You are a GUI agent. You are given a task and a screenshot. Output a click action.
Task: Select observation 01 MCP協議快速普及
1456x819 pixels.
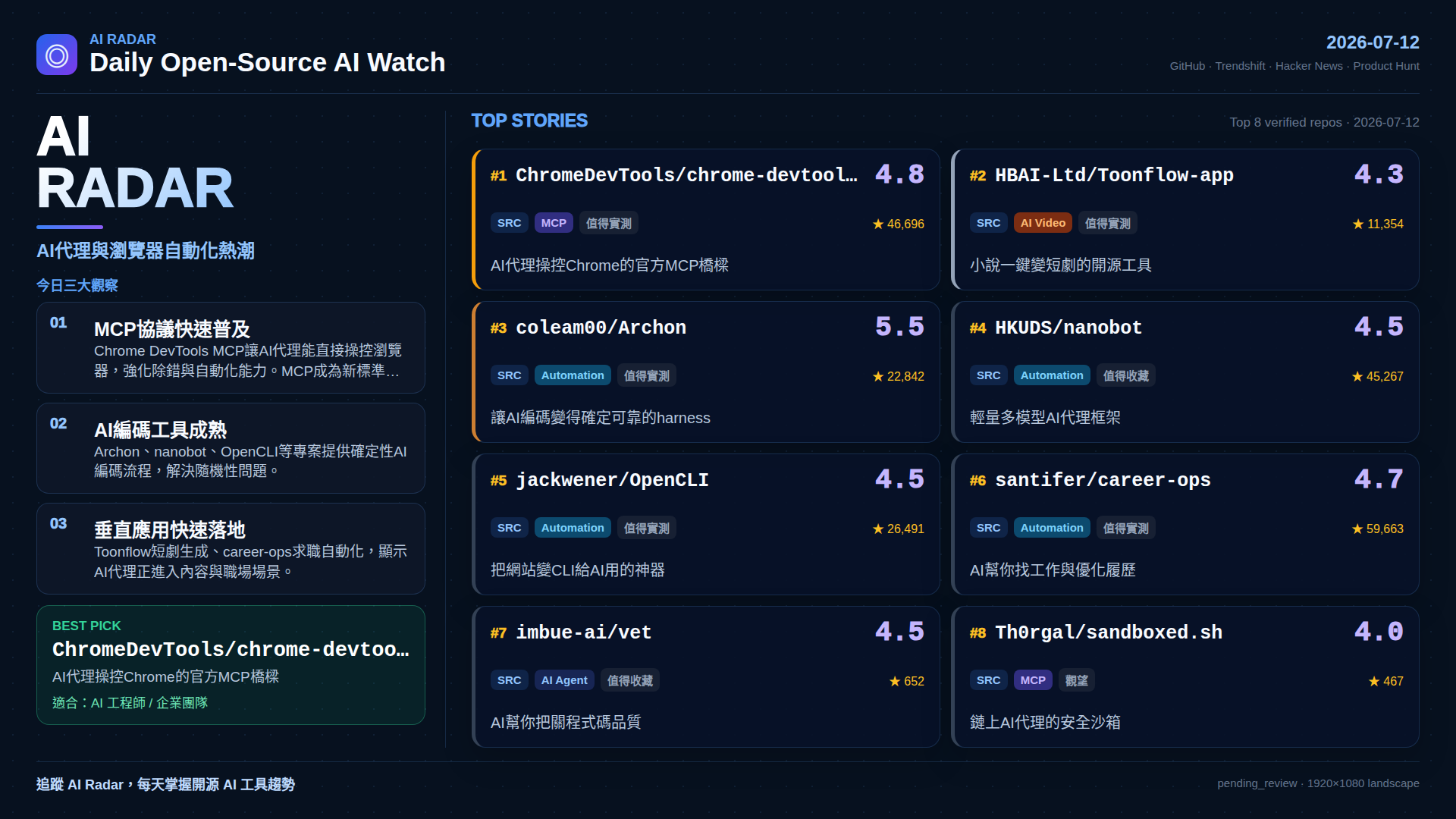click(231, 347)
